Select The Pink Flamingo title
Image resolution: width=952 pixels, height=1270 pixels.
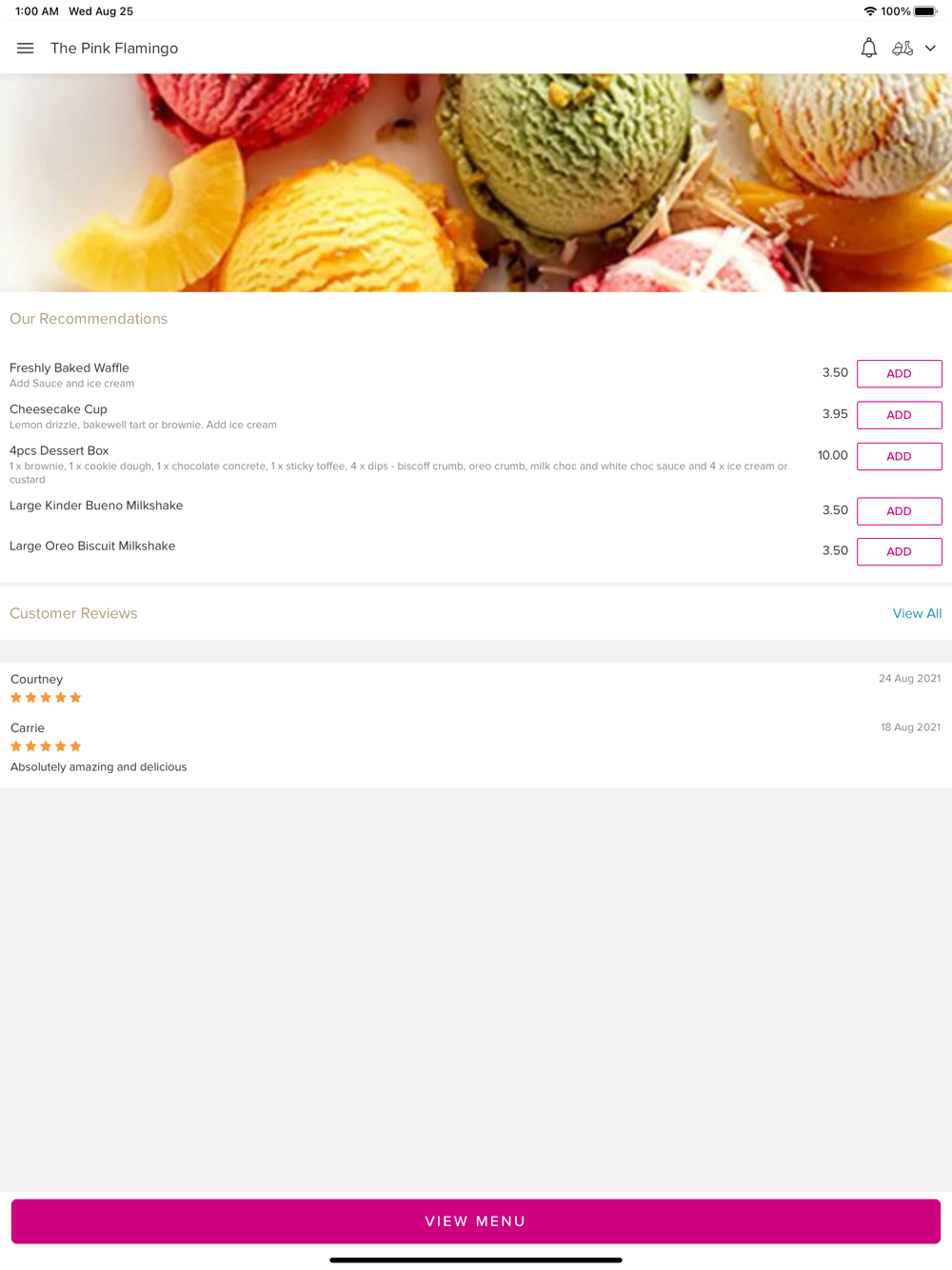tap(114, 49)
